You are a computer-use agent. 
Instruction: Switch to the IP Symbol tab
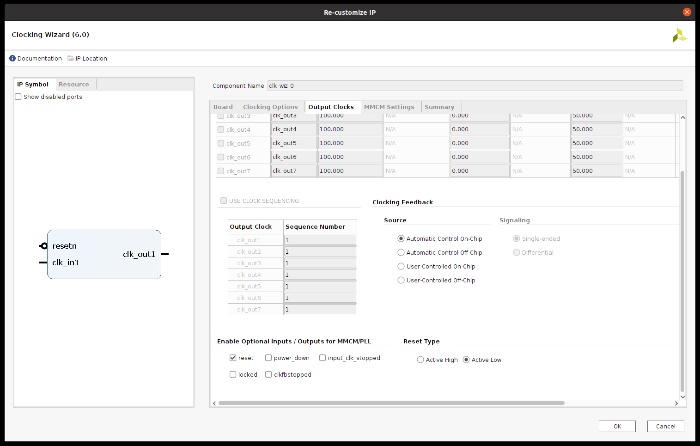pos(33,84)
